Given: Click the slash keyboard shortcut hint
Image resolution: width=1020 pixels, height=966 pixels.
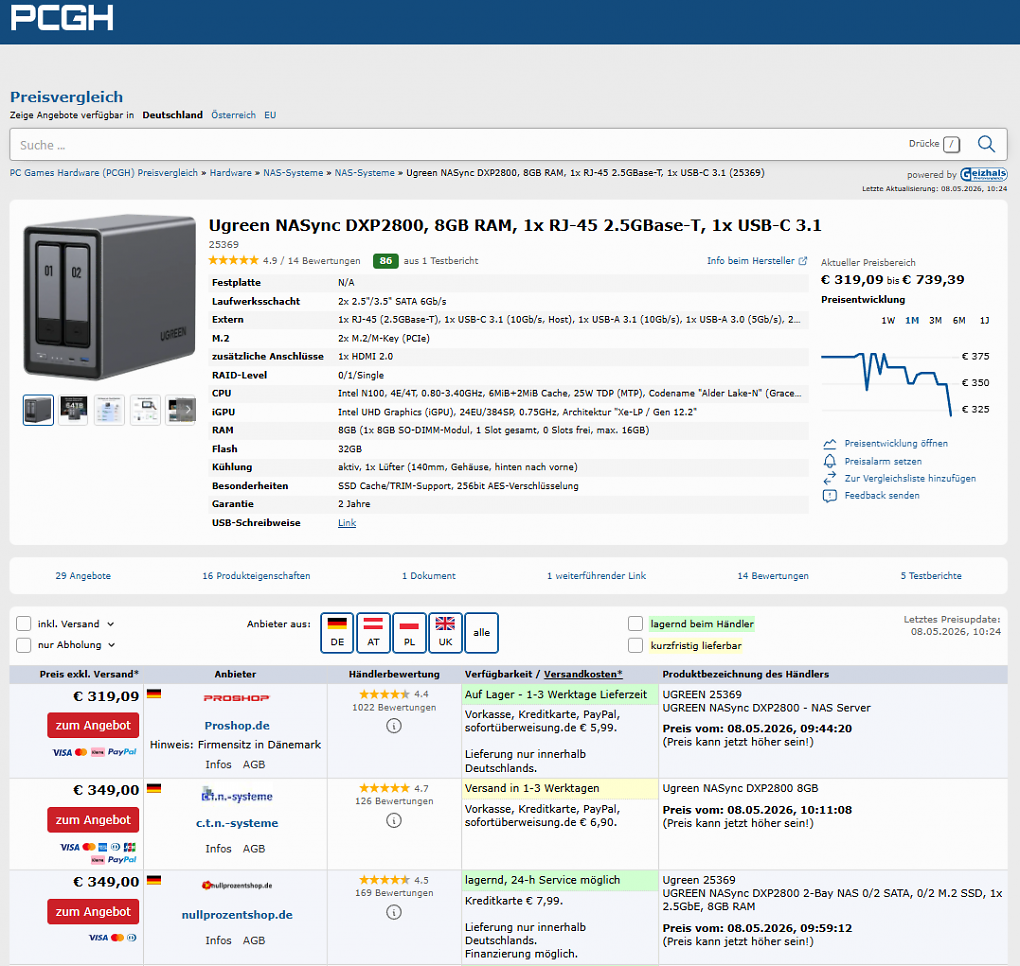Looking at the screenshot, I should point(951,144).
